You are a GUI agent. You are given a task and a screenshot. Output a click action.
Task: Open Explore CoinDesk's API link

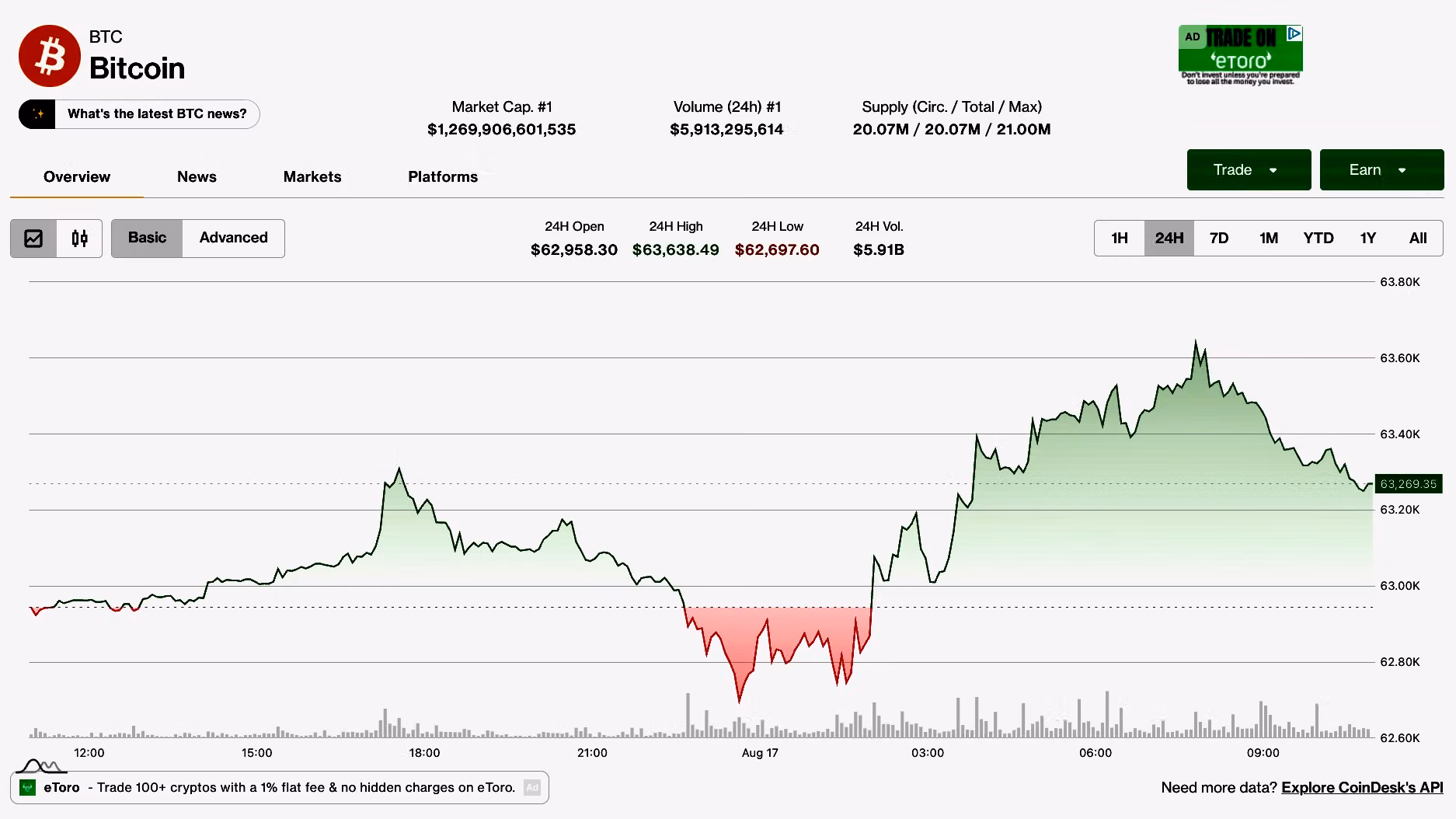(x=1362, y=787)
